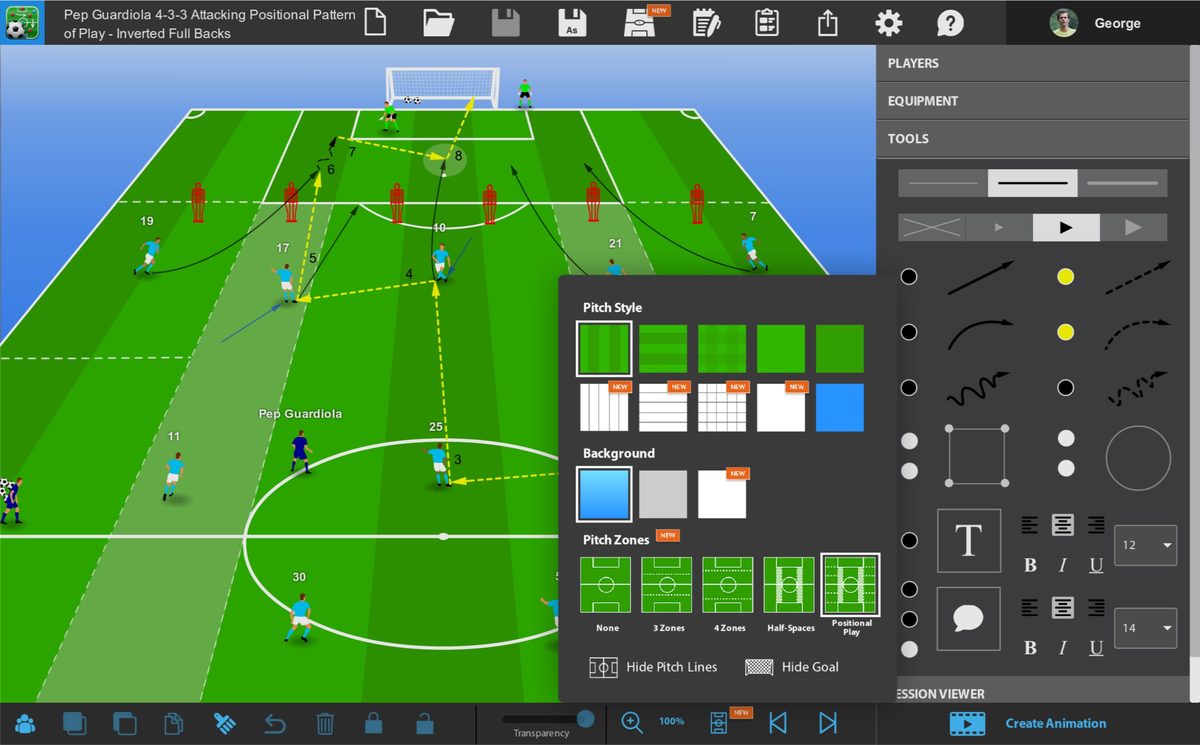
Task: Click the send to back layer icon
Action: coord(124,722)
